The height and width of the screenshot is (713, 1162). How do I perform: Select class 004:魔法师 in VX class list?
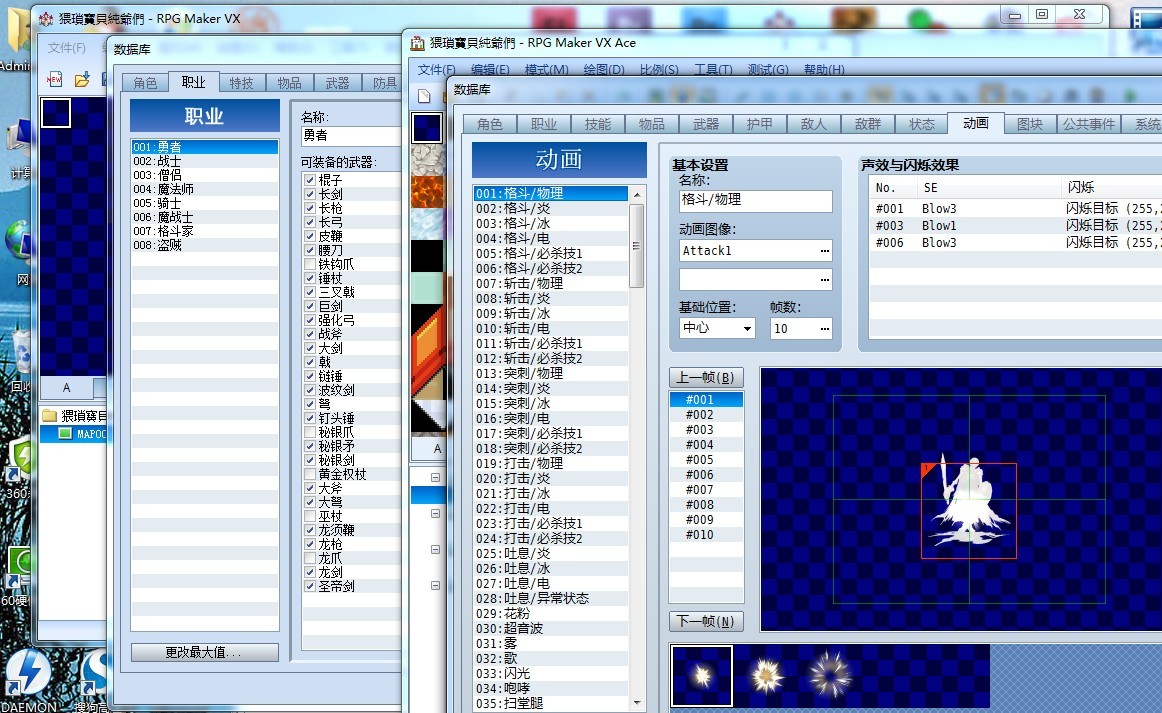click(205, 189)
